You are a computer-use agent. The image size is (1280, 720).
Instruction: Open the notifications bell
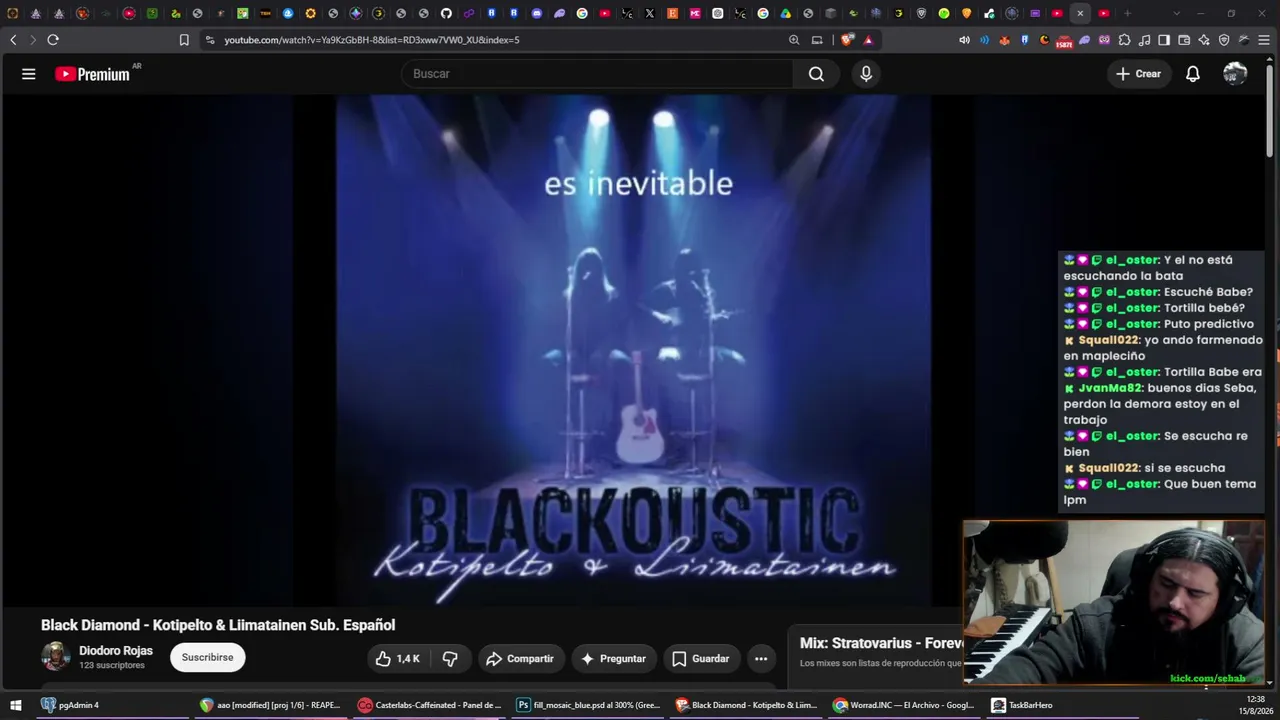[x=1193, y=74]
